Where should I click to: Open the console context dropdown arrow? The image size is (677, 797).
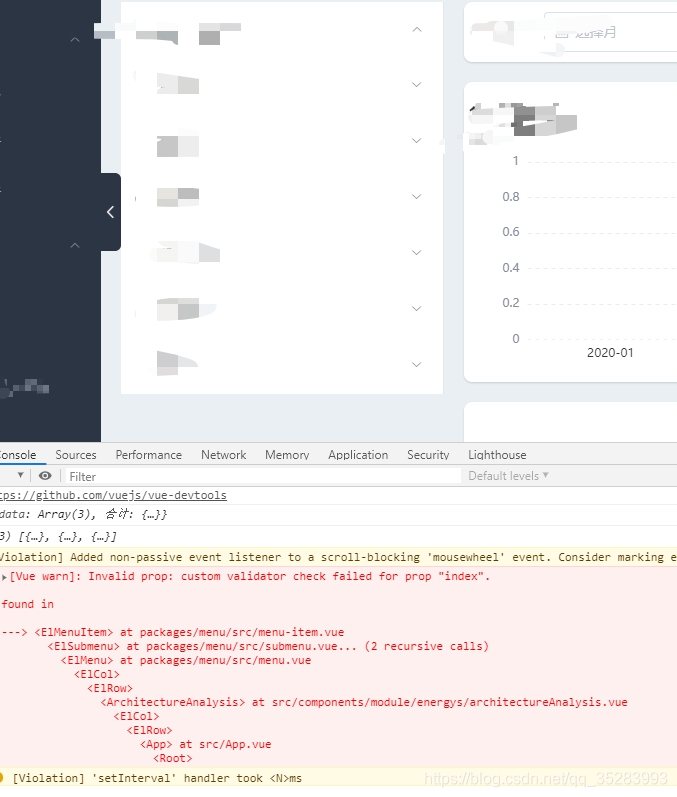(x=20, y=475)
